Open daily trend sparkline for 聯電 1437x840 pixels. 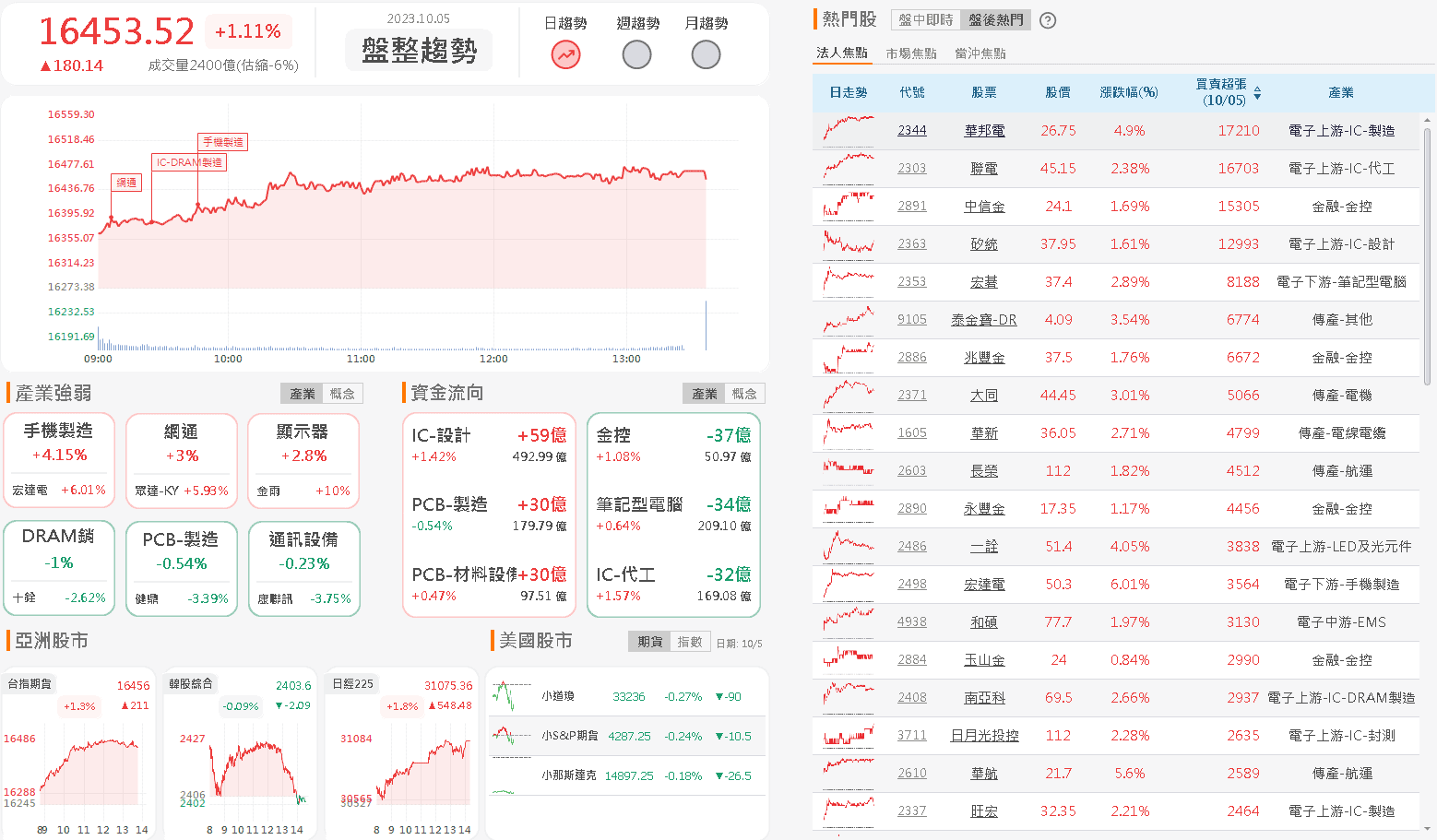[x=849, y=168]
